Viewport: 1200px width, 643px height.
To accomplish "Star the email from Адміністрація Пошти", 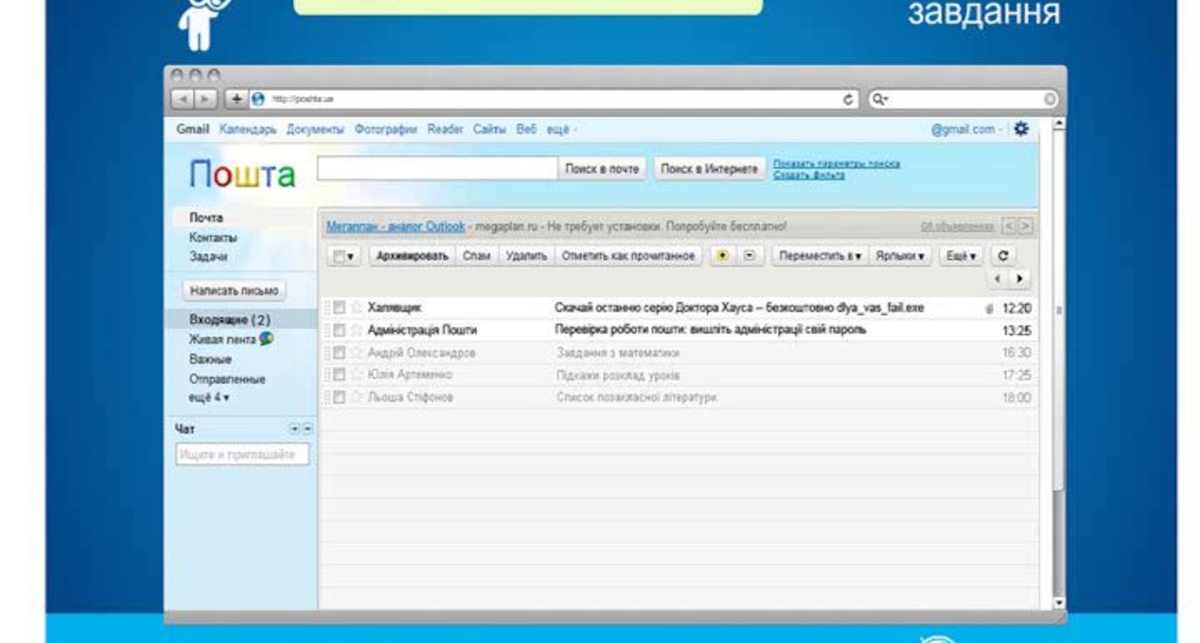I will tap(356, 330).
